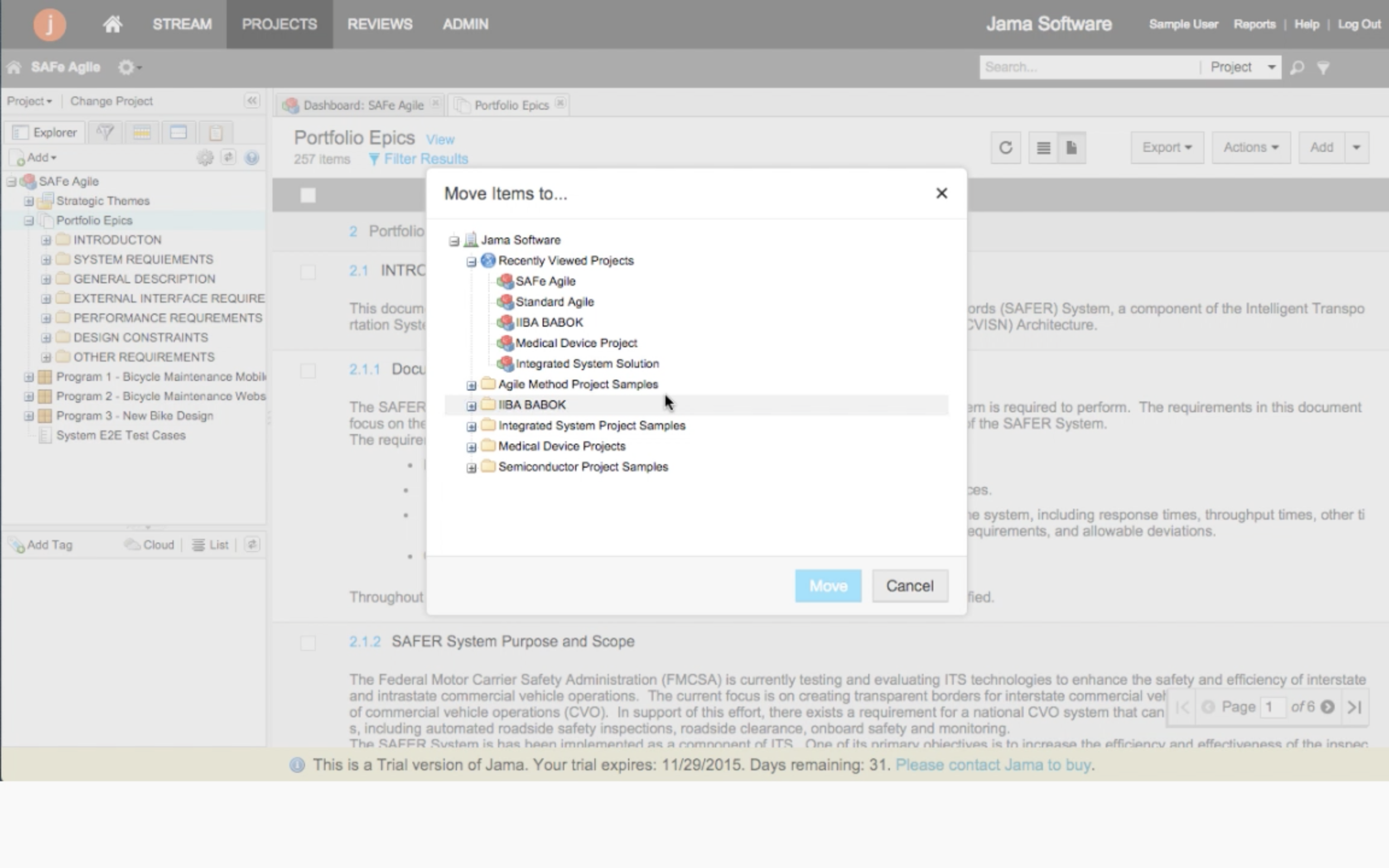Open the STREAM menu

point(182,24)
